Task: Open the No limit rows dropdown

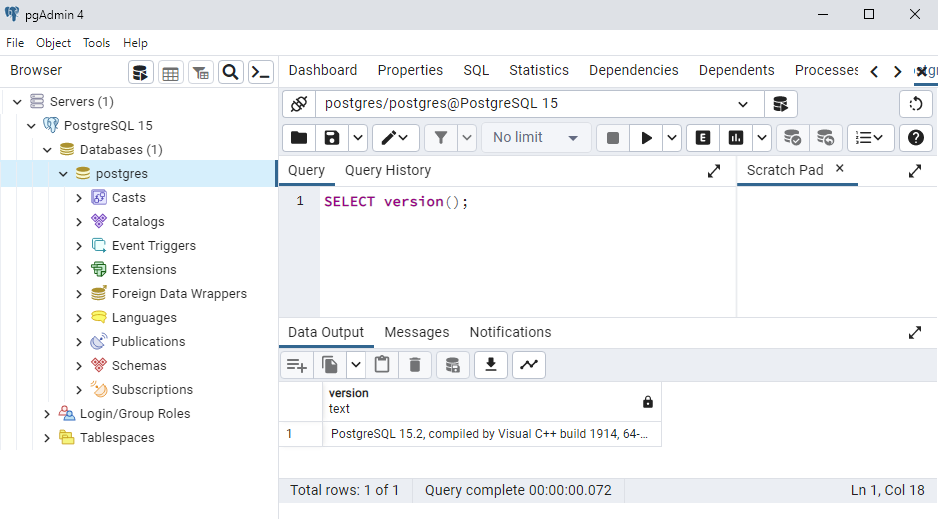Action: [x=535, y=138]
